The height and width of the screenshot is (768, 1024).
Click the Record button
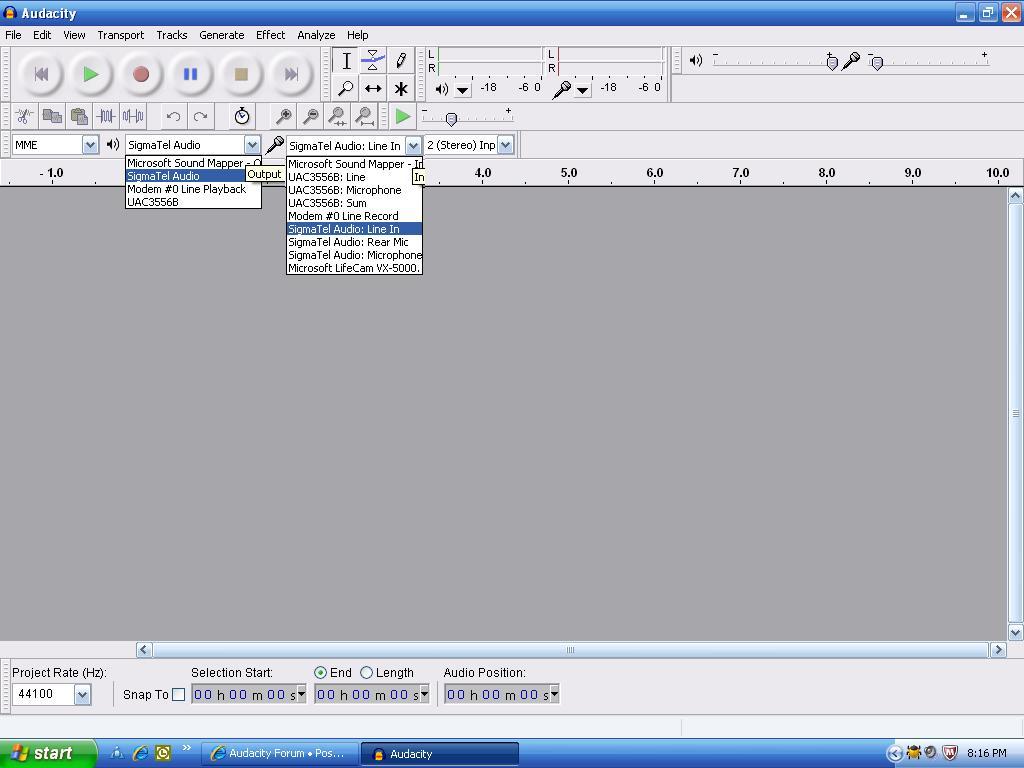click(140, 74)
